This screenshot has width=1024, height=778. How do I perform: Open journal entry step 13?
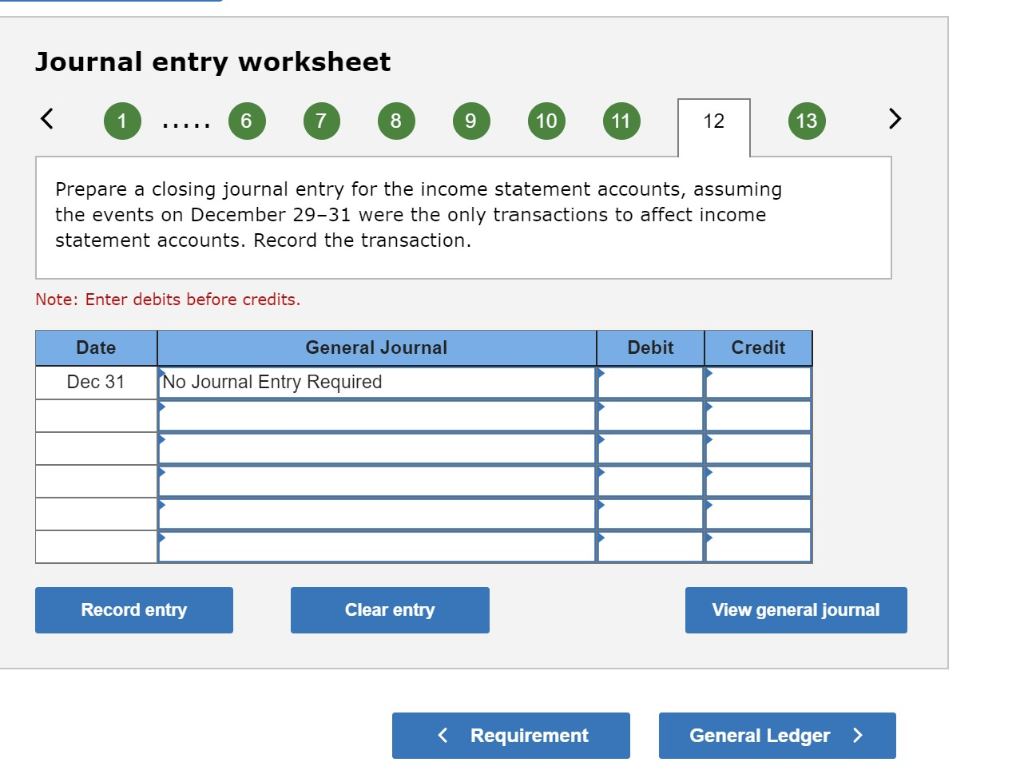807,121
